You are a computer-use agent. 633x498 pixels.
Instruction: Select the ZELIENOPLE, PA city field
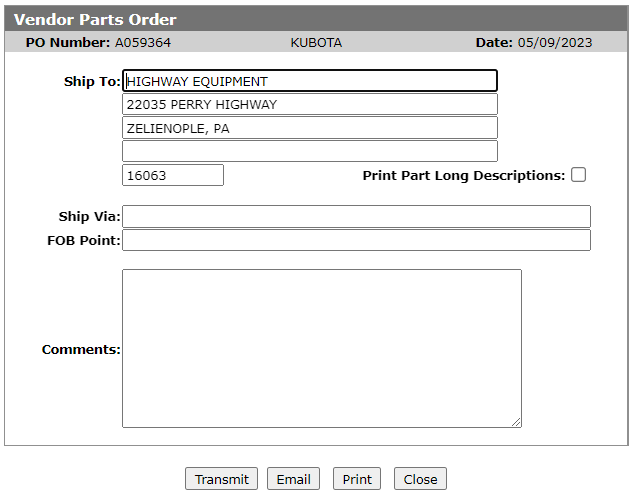[x=310, y=128]
